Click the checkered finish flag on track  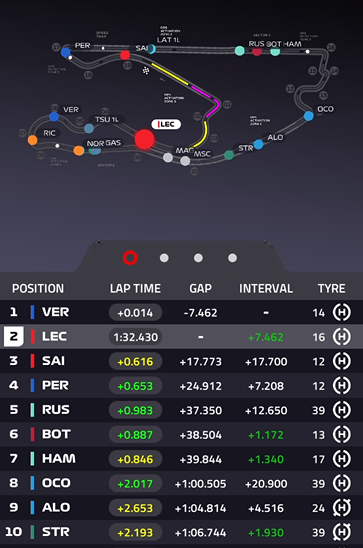146,71
